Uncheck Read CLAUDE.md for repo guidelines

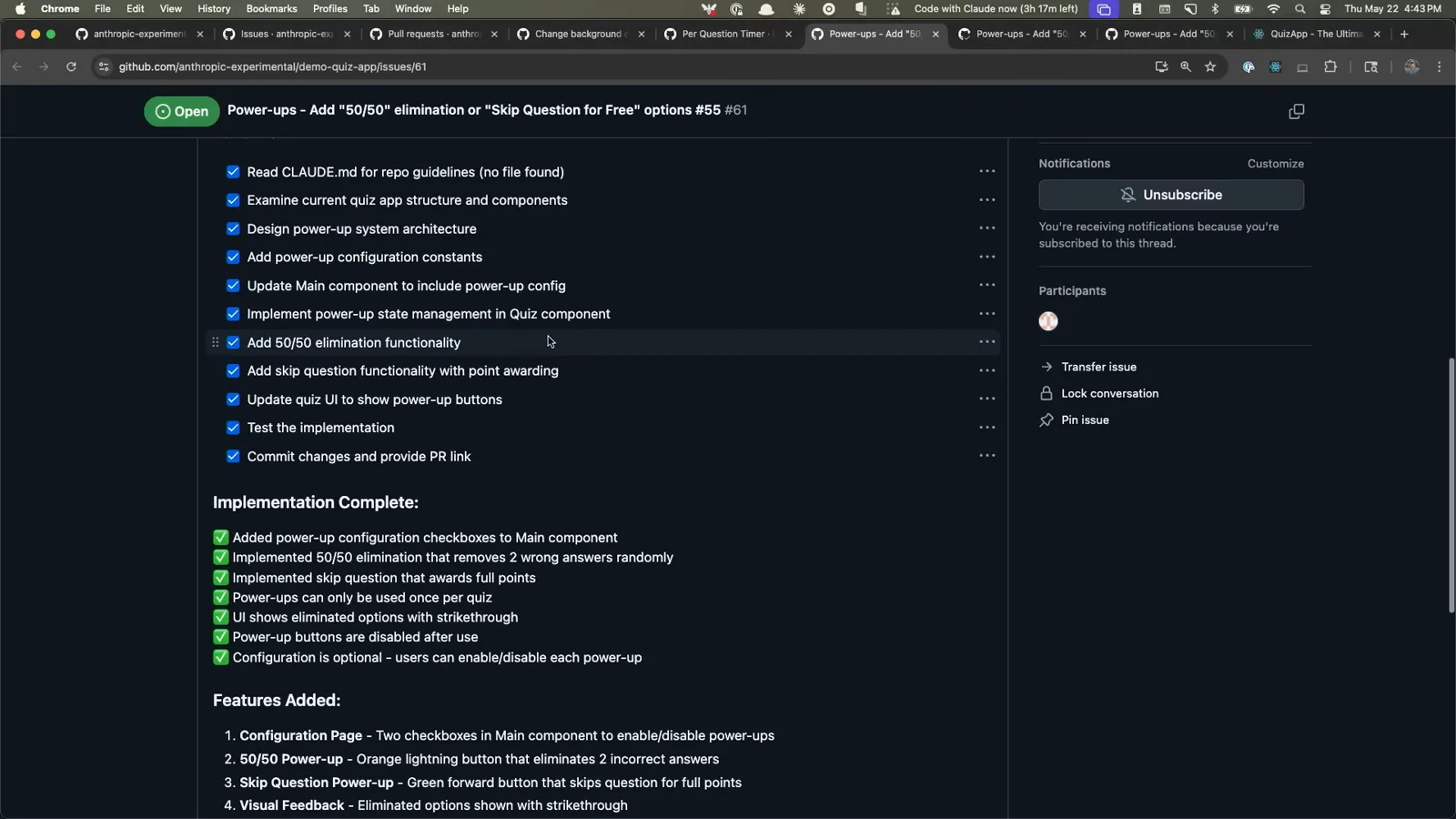tap(233, 172)
